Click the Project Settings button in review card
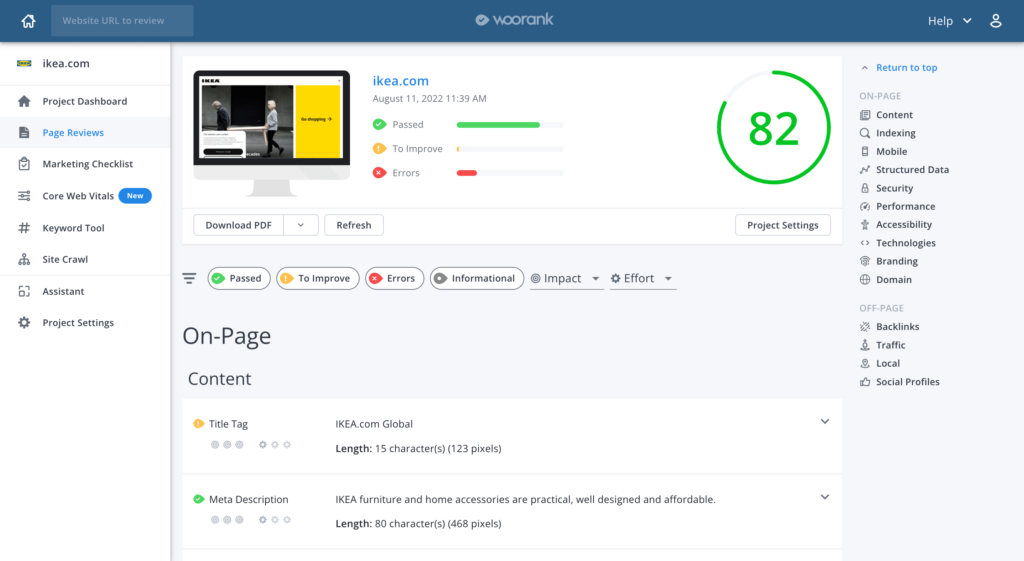This screenshot has width=1024, height=561. pos(782,225)
